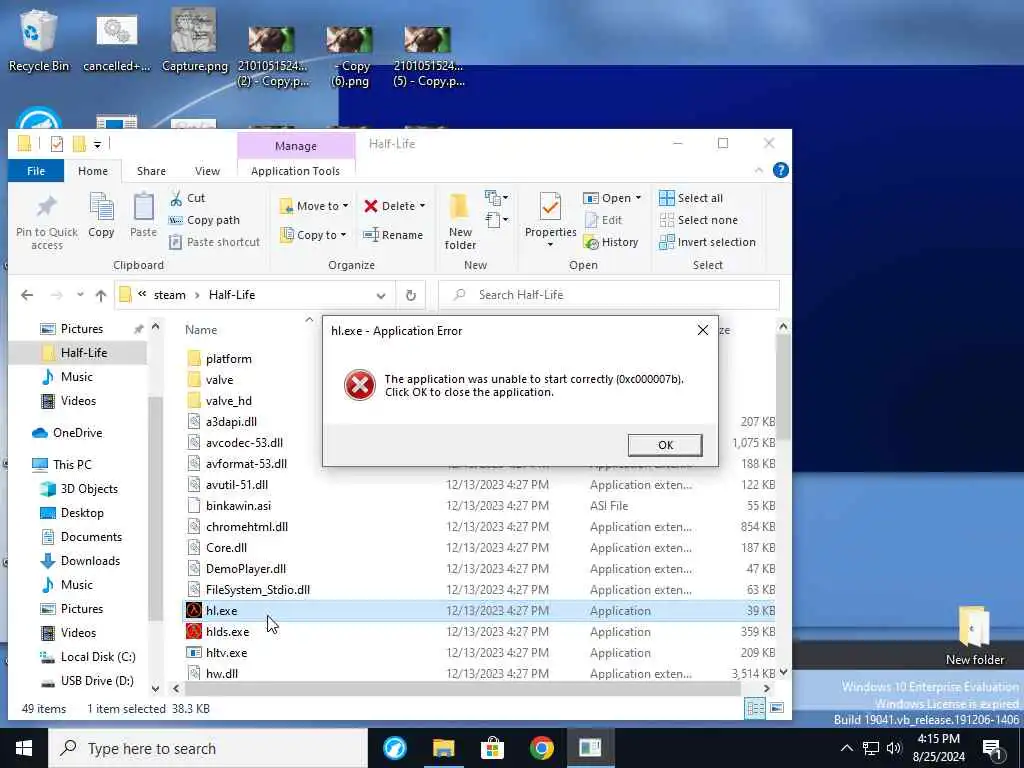The height and width of the screenshot is (768, 1024).
Task: Go back with the back arrow
Action: point(27,295)
